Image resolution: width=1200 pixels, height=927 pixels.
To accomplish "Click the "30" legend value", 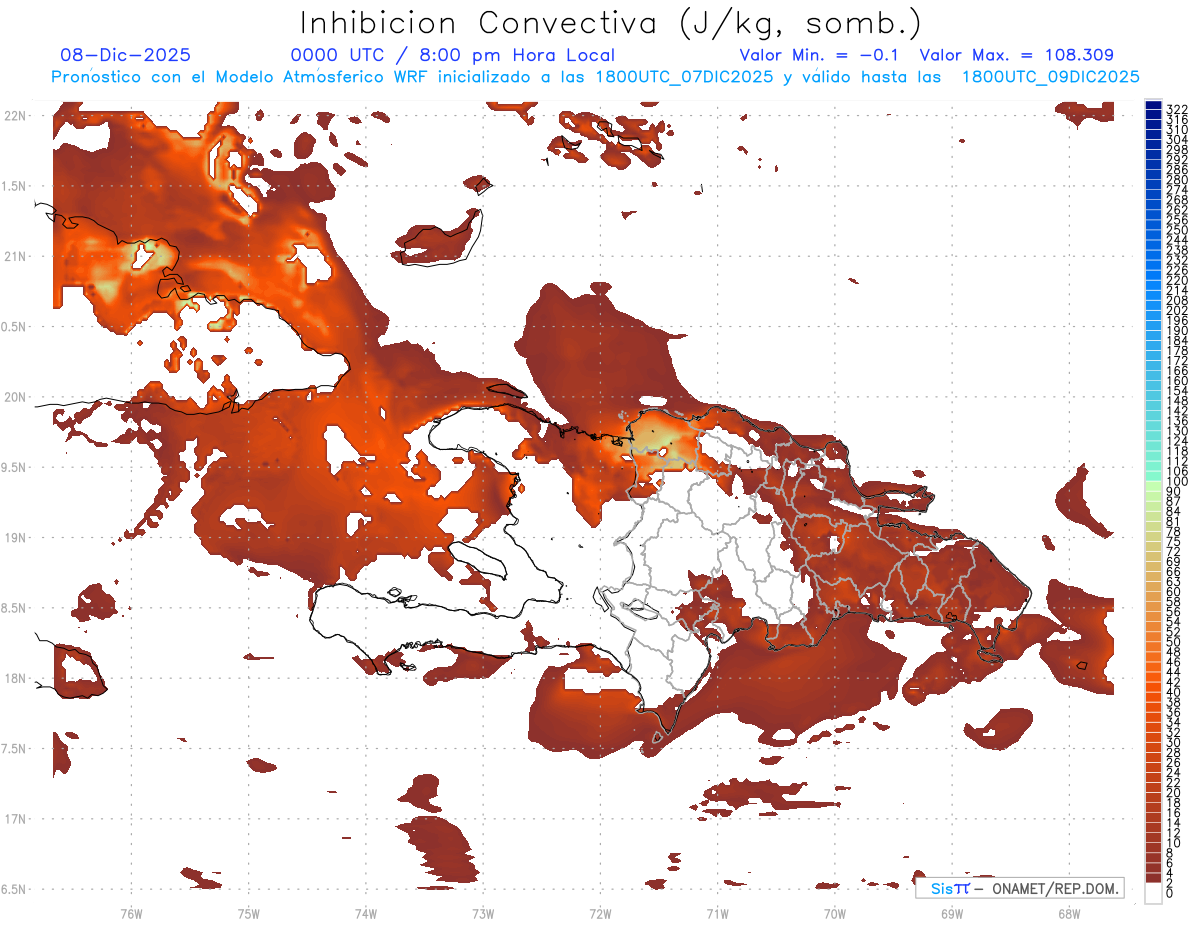I will click(x=1174, y=742).
